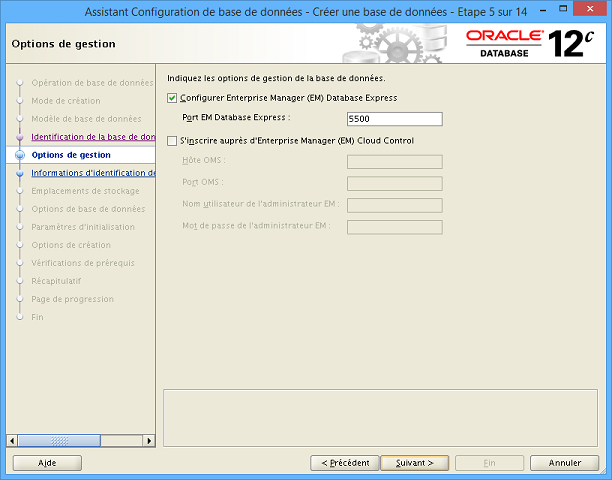Click the sidebar horizontal scrollbar thumb
The image size is (612, 480).
pos(59,441)
